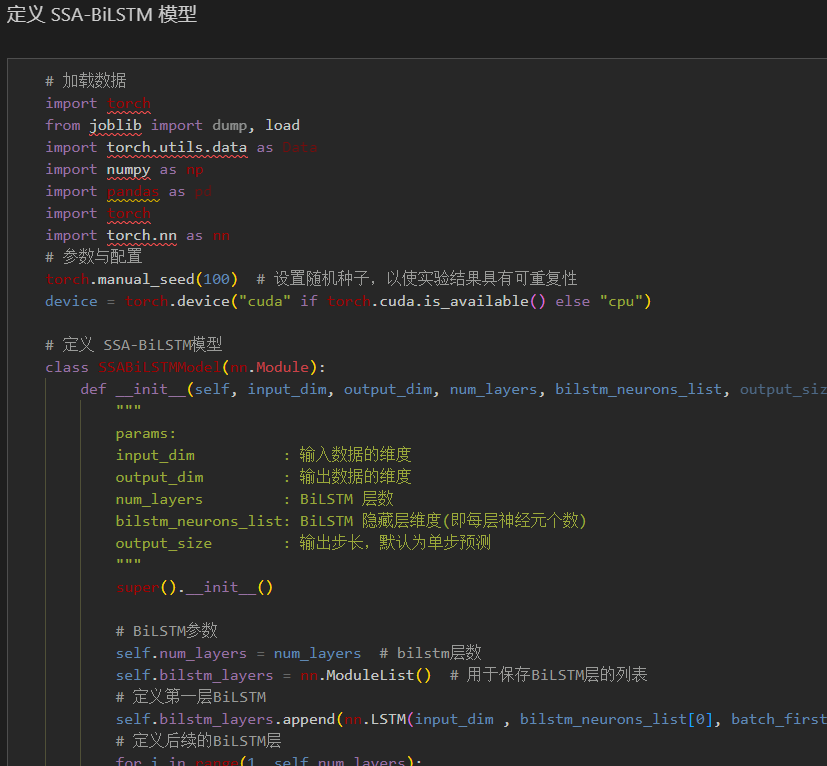Click the 'joblib' module name with squiggly underline
This screenshot has height=766, width=827.
coord(115,125)
